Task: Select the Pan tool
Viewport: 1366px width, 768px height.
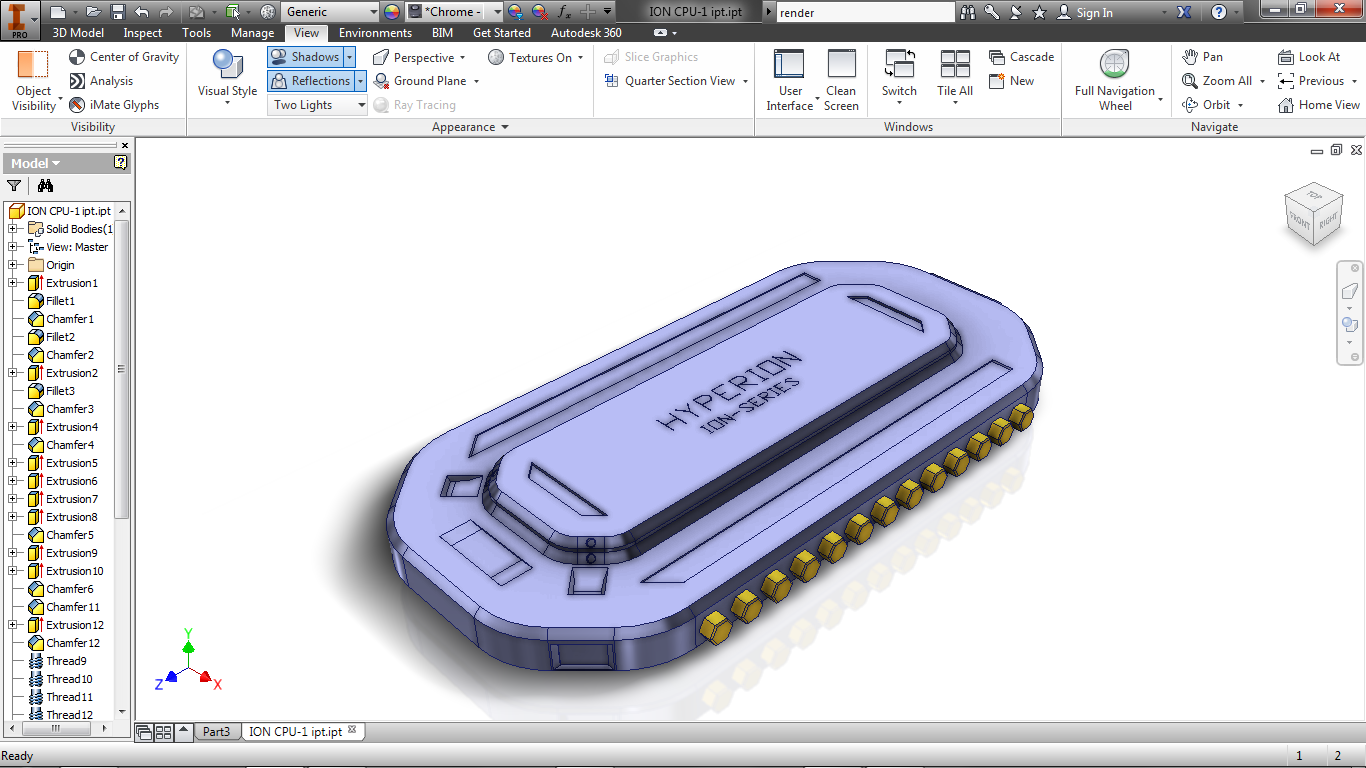Action: pos(1202,57)
